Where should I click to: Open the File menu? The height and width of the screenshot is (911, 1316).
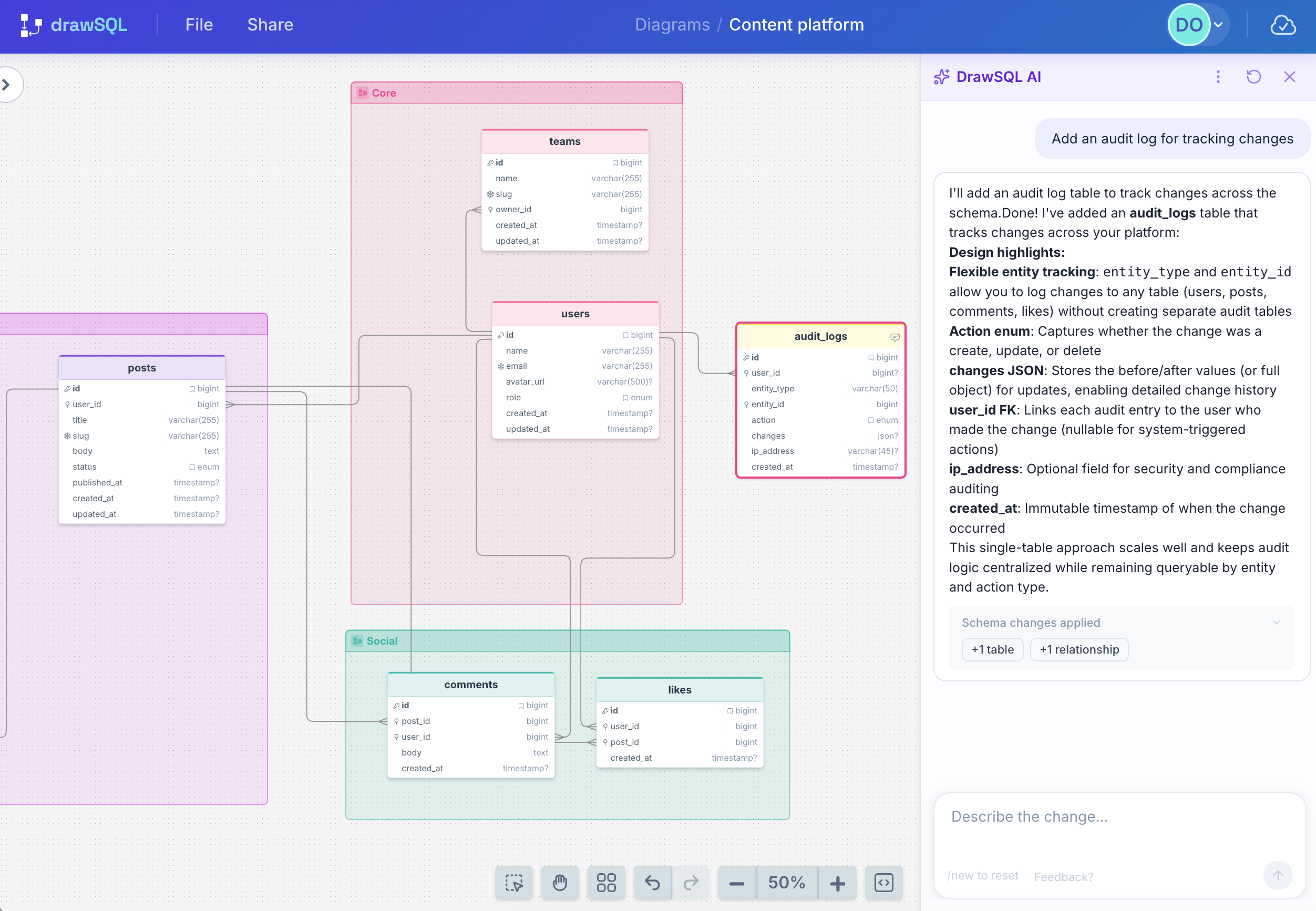pyautogui.click(x=199, y=25)
